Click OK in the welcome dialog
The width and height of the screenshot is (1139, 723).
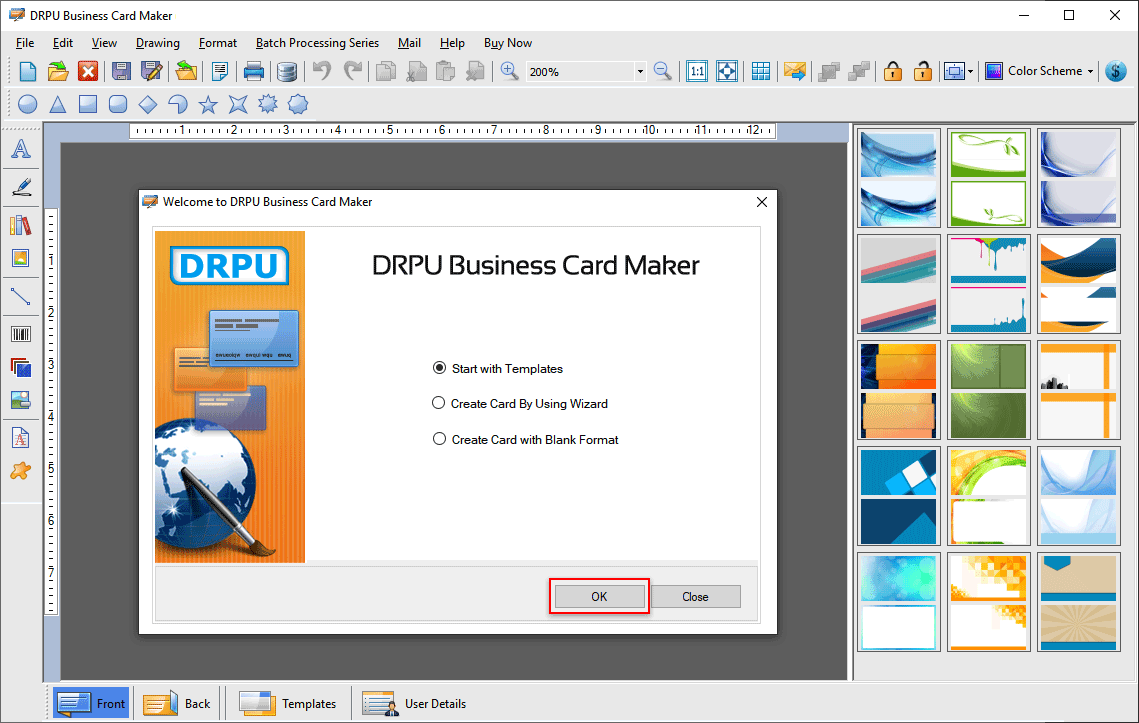click(x=599, y=597)
